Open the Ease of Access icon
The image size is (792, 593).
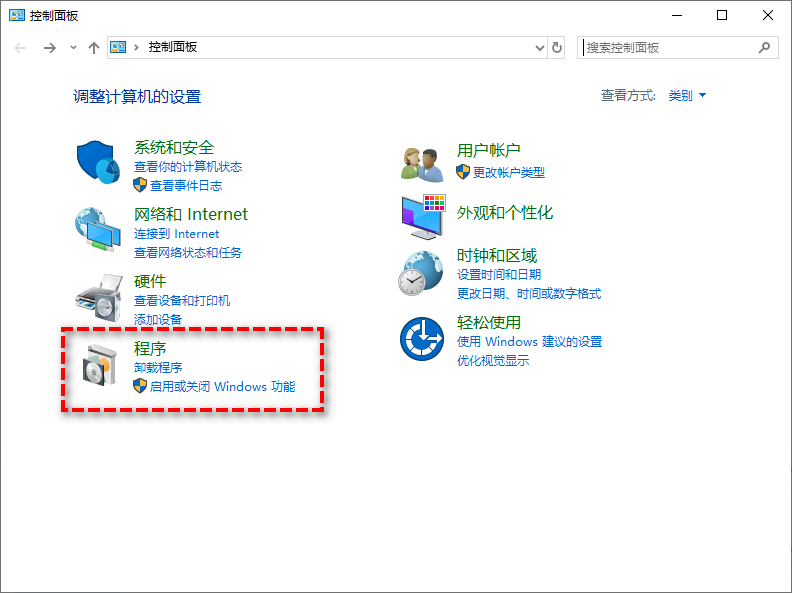point(421,338)
